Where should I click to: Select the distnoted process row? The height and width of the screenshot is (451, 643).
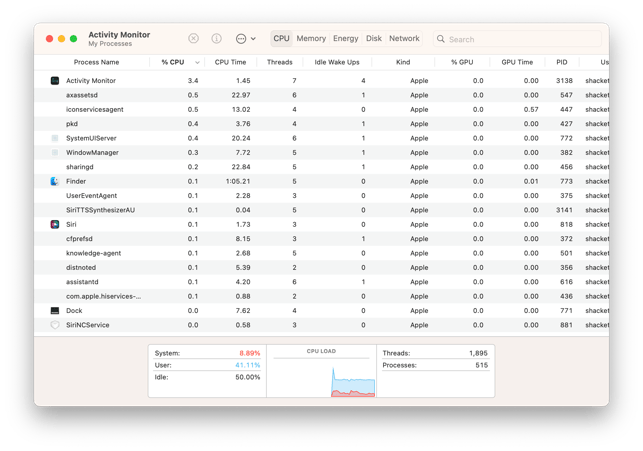coord(322,267)
